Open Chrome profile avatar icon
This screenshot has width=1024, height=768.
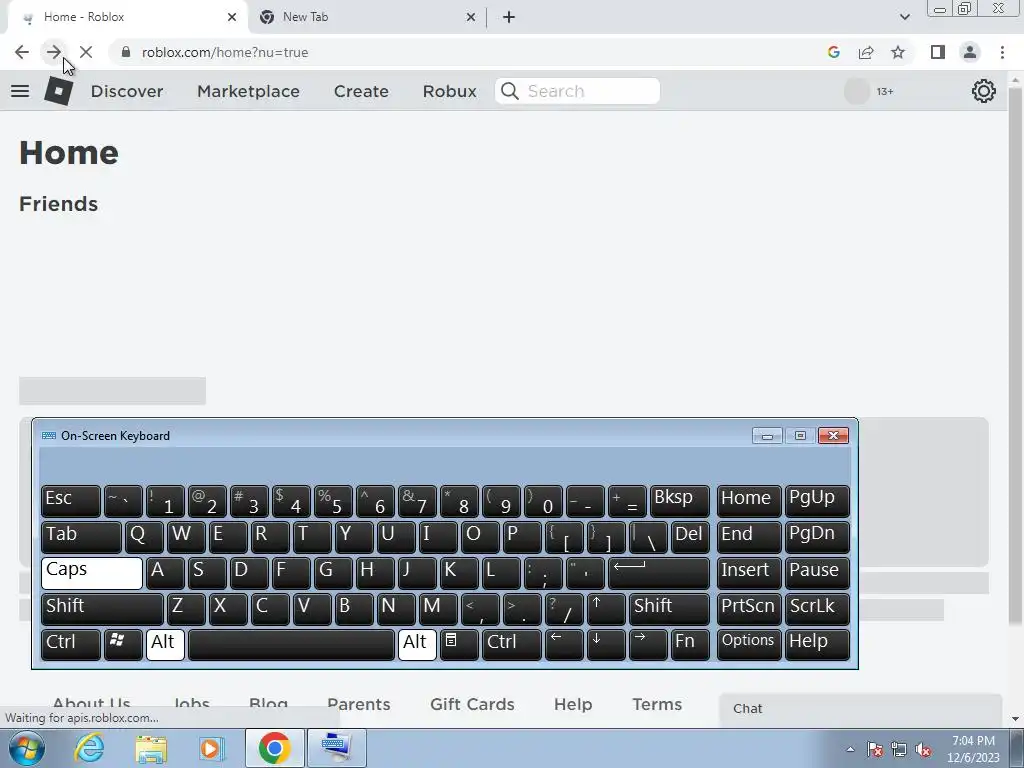[x=970, y=52]
